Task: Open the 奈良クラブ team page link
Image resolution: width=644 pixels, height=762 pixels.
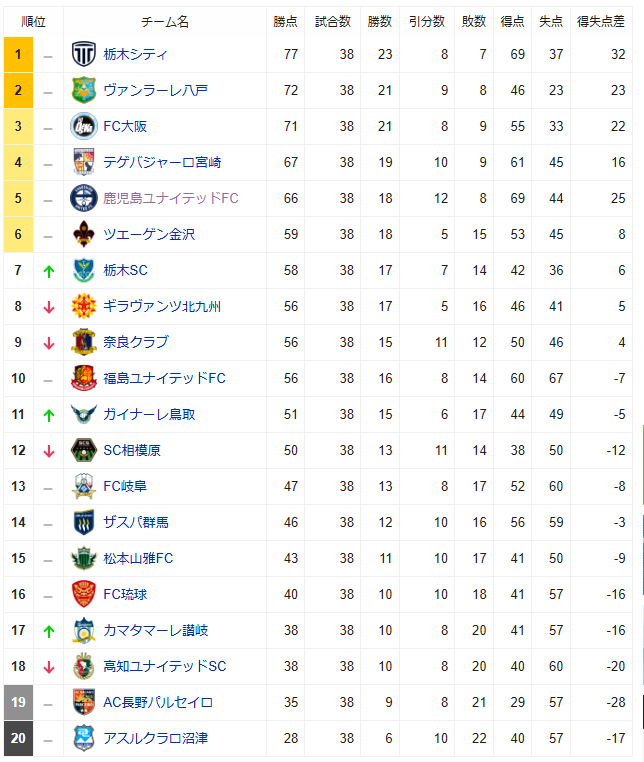Action: tap(136, 342)
